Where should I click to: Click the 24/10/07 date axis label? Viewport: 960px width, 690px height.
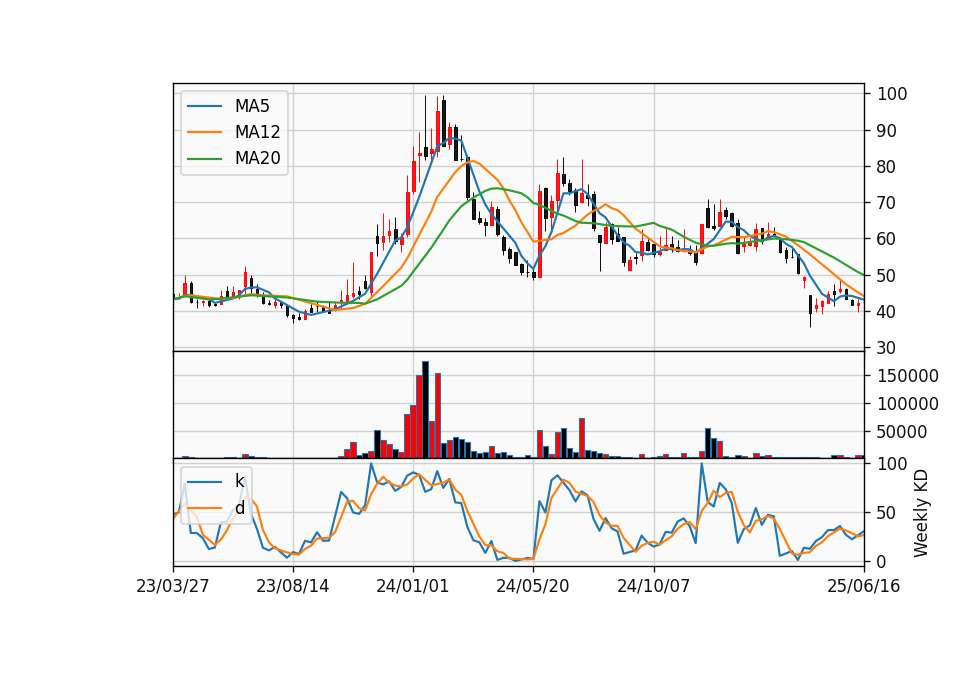click(x=653, y=586)
